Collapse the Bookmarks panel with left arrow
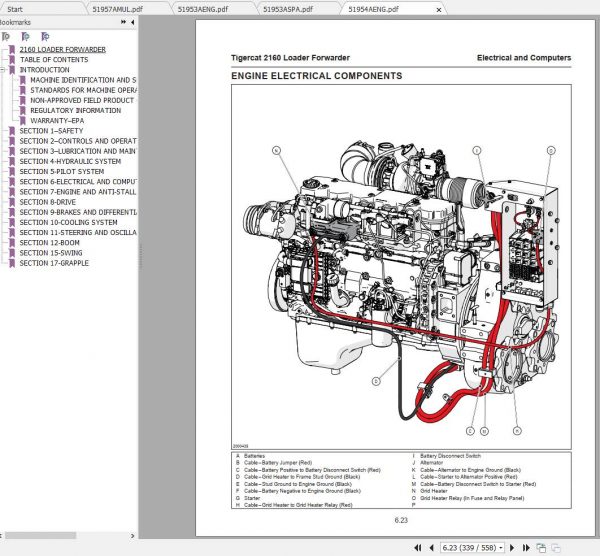 pyautogui.click(x=132, y=22)
